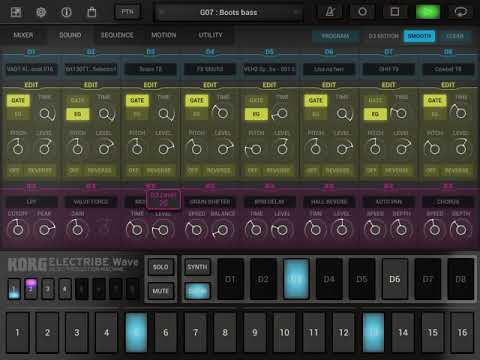
Task: Toggle OFF button on the D4 part
Action: click(x=192, y=171)
